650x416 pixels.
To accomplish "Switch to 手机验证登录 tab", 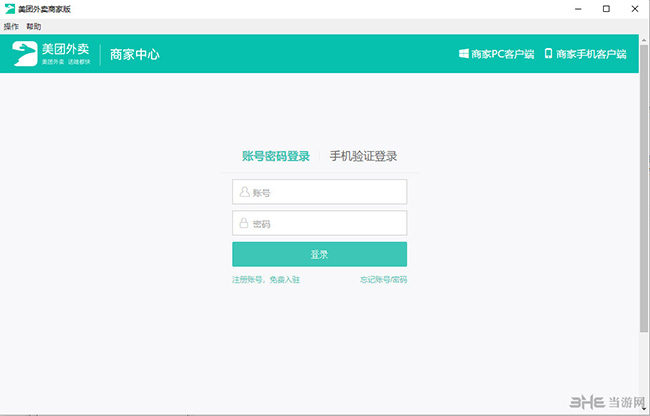I will [x=364, y=156].
